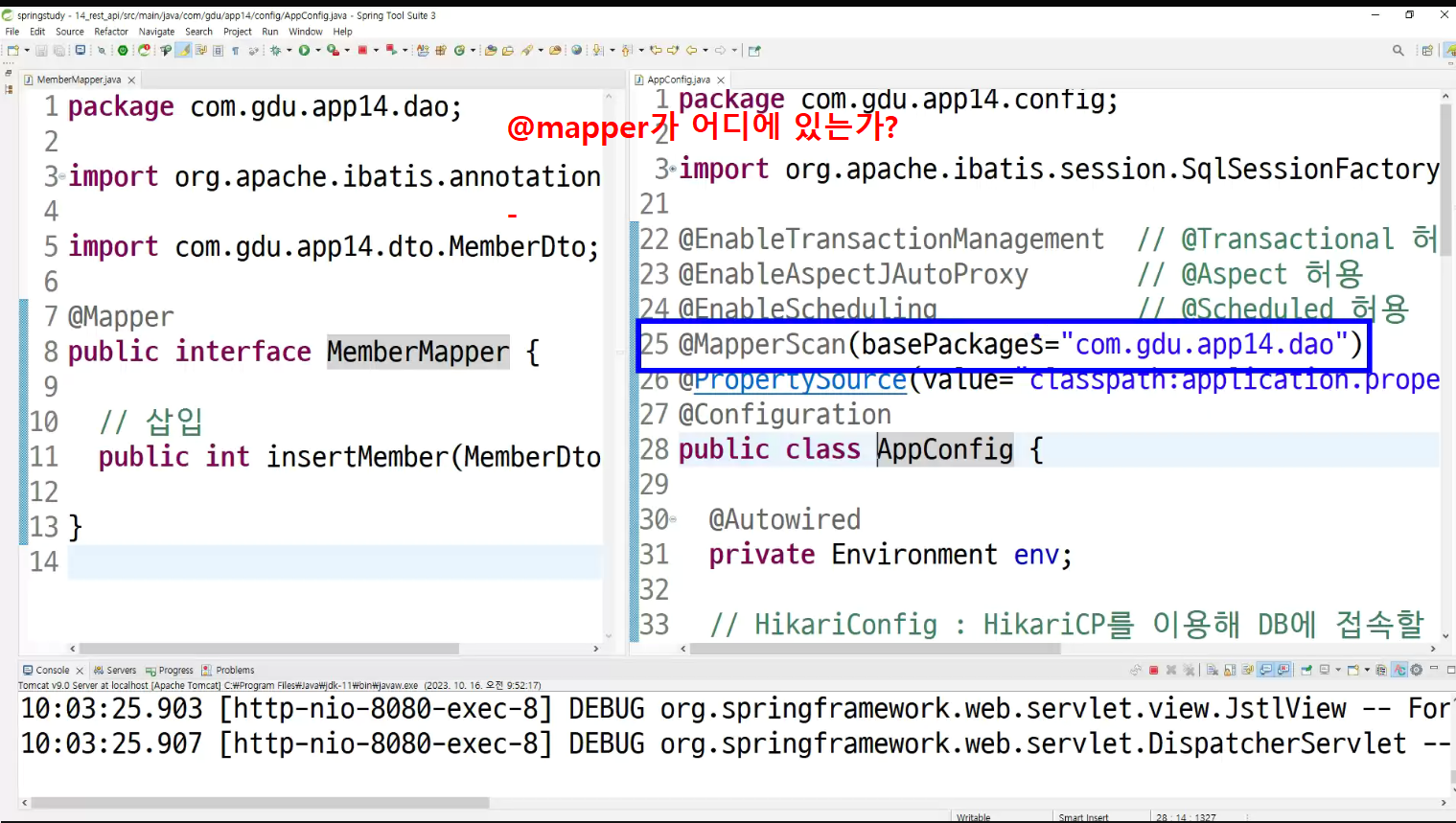Image resolution: width=1456 pixels, height=823 pixels.
Task: Click the globe web browser icon
Action: 576,50
